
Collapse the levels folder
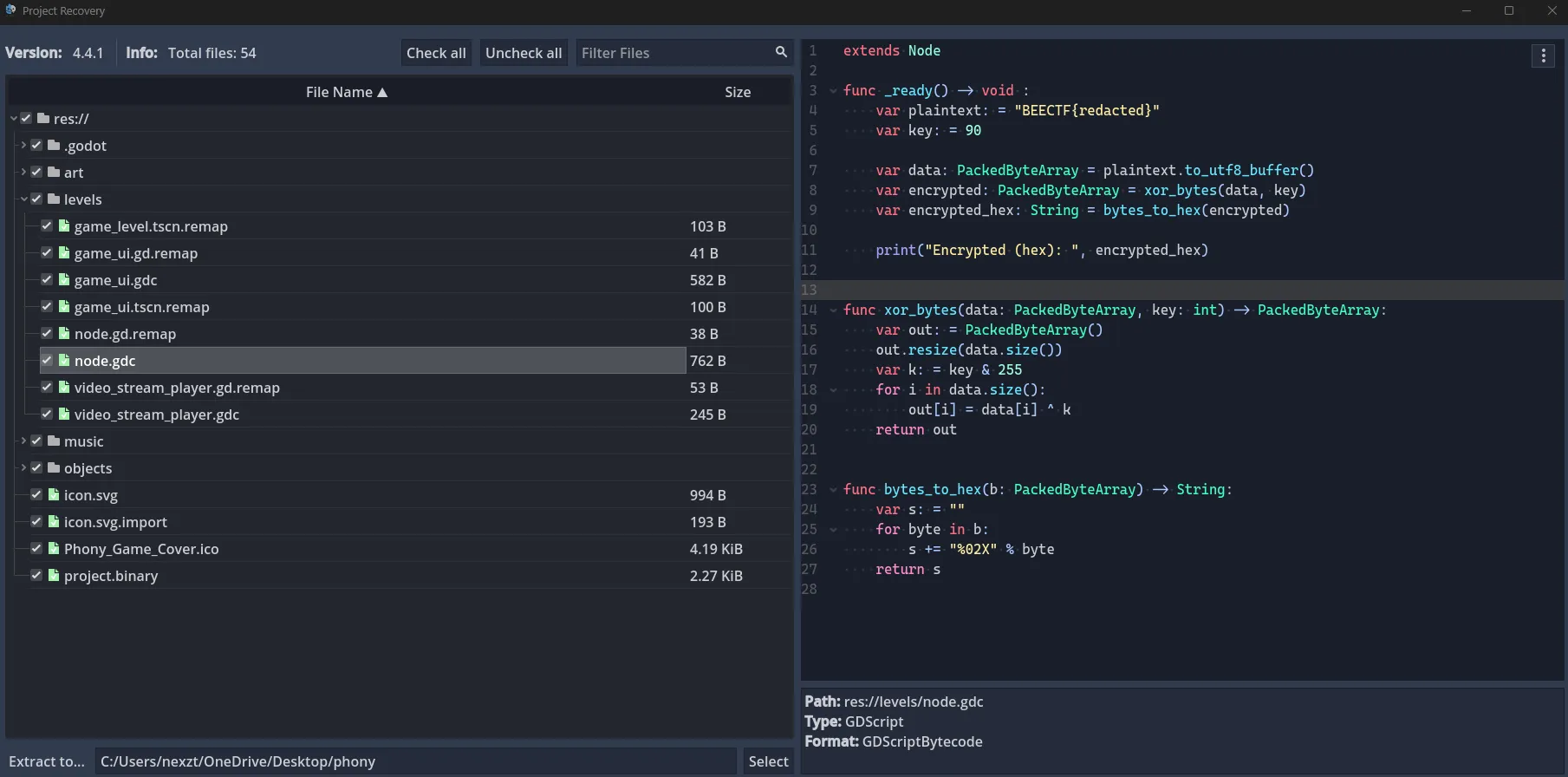coord(23,199)
